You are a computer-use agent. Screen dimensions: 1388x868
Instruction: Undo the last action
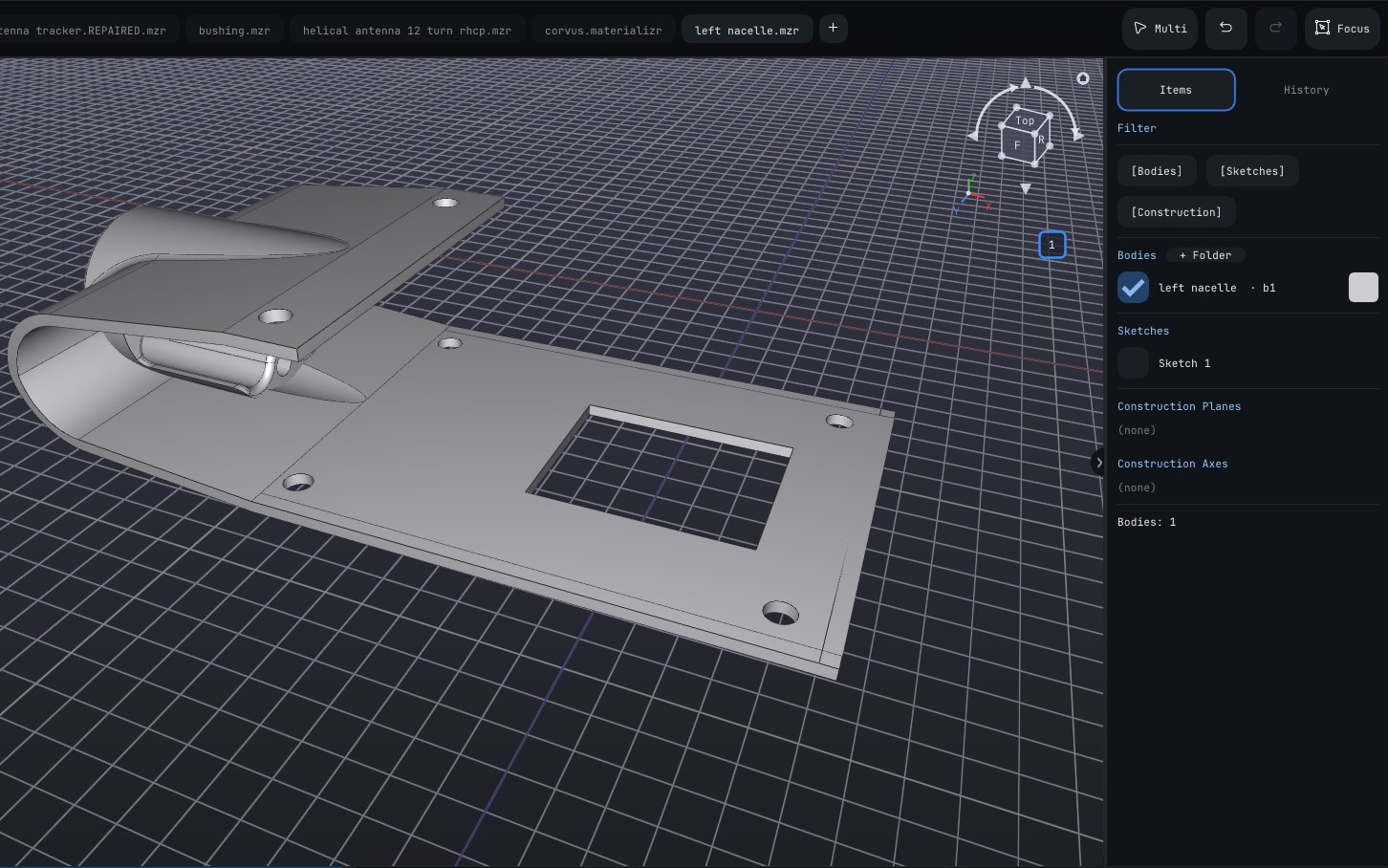1225,29
